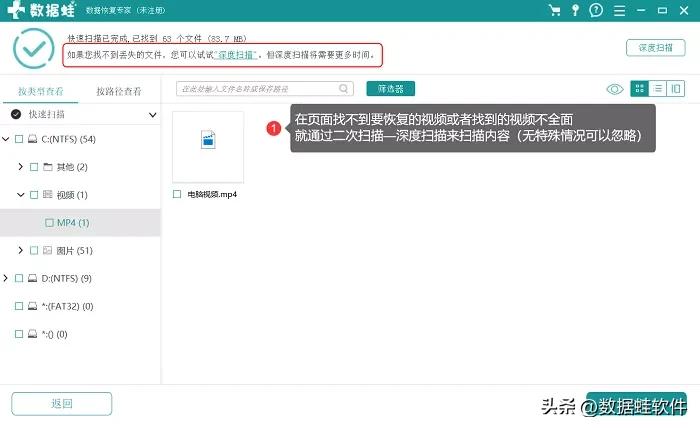700x428 pixels.
Task: Collapse the 视频 (1) folder
Action: [x=21, y=195]
